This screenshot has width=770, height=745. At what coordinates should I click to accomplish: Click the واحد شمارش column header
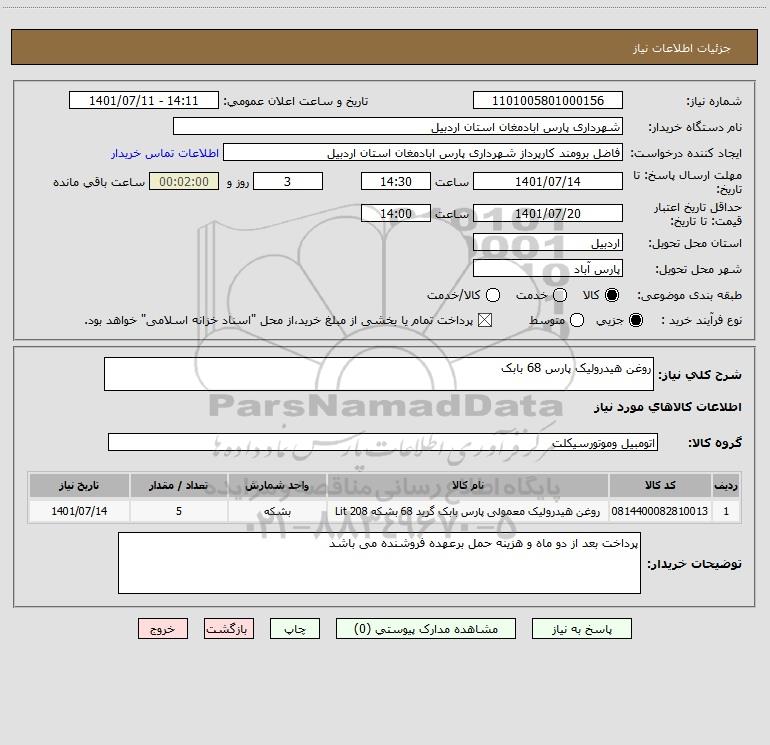[x=277, y=485]
